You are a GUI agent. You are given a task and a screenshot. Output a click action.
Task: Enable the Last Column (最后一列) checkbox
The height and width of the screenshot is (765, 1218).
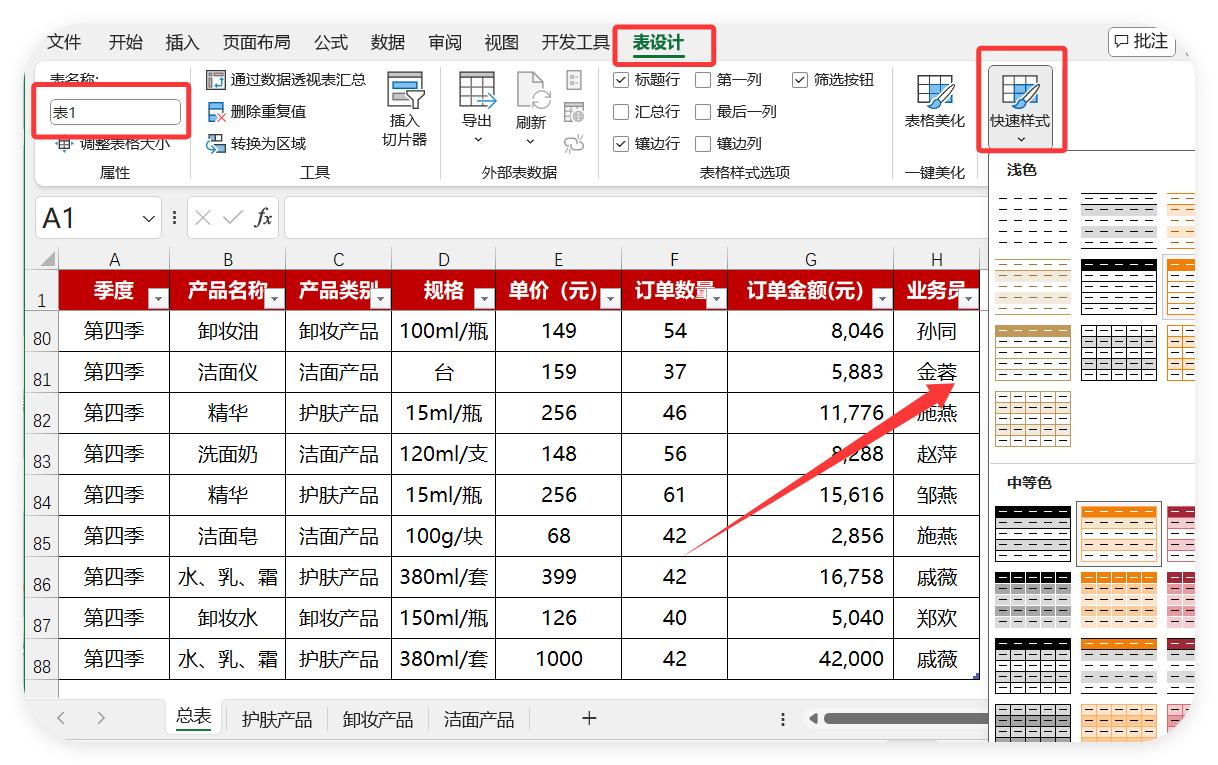pyautogui.click(x=703, y=112)
